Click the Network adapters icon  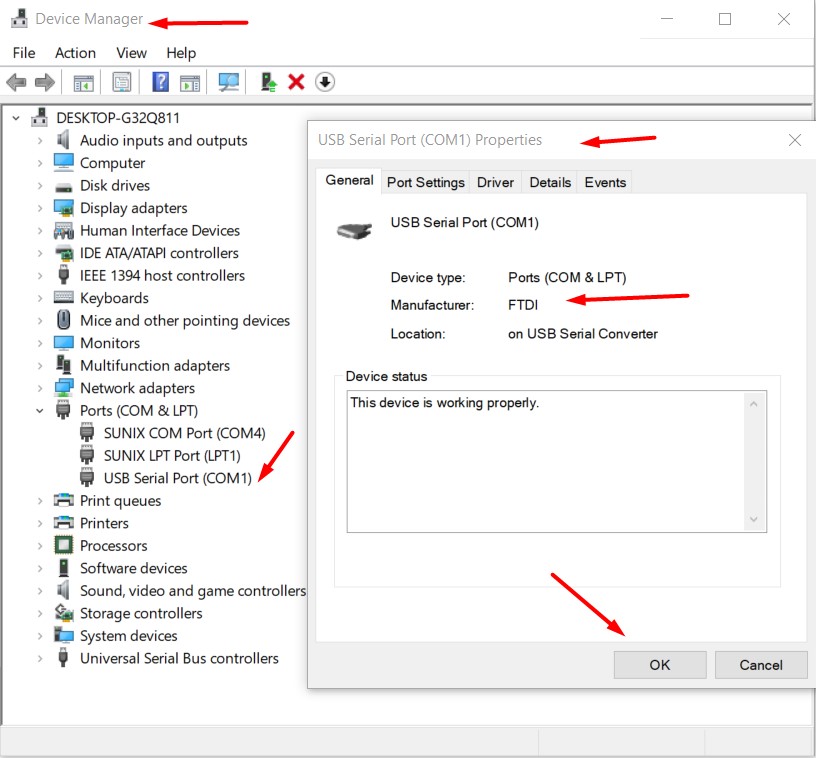click(x=63, y=388)
